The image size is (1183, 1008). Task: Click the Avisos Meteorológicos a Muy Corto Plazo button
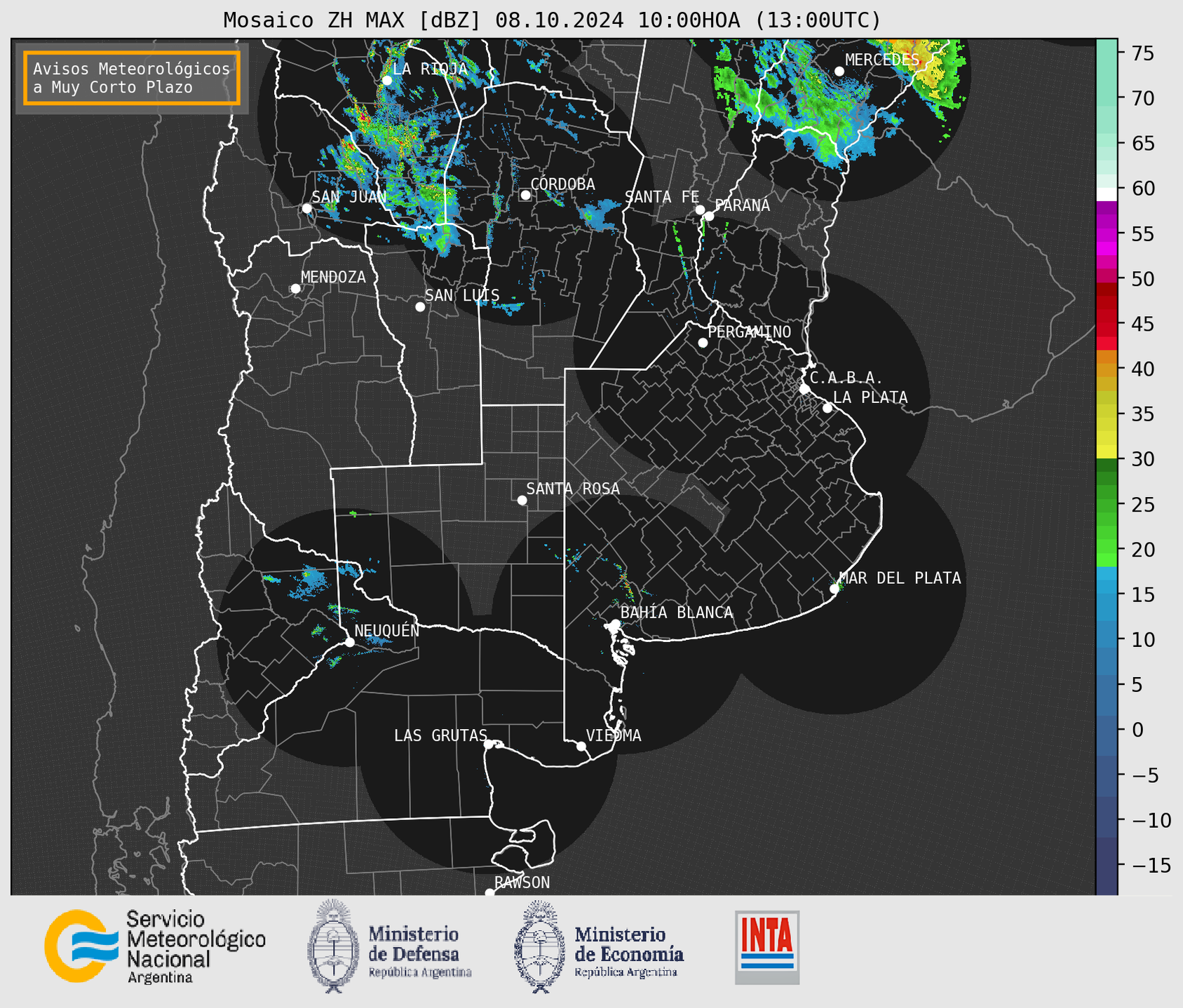(x=132, y=78)
